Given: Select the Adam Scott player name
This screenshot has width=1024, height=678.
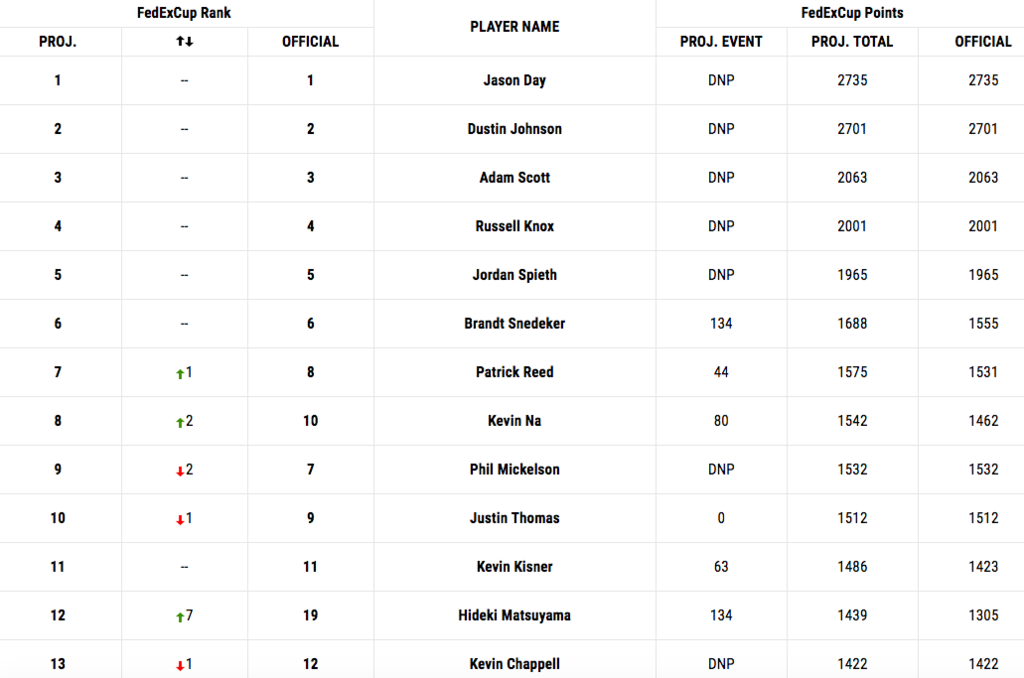Looking at the screenshot, I should [515, 178].
